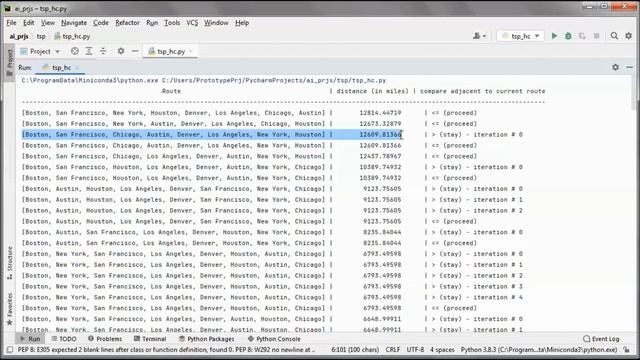Open Search Everywhere magnifier icon
Image resolution: width=640 pixels, height=360 pixels.
pos(614,36)
